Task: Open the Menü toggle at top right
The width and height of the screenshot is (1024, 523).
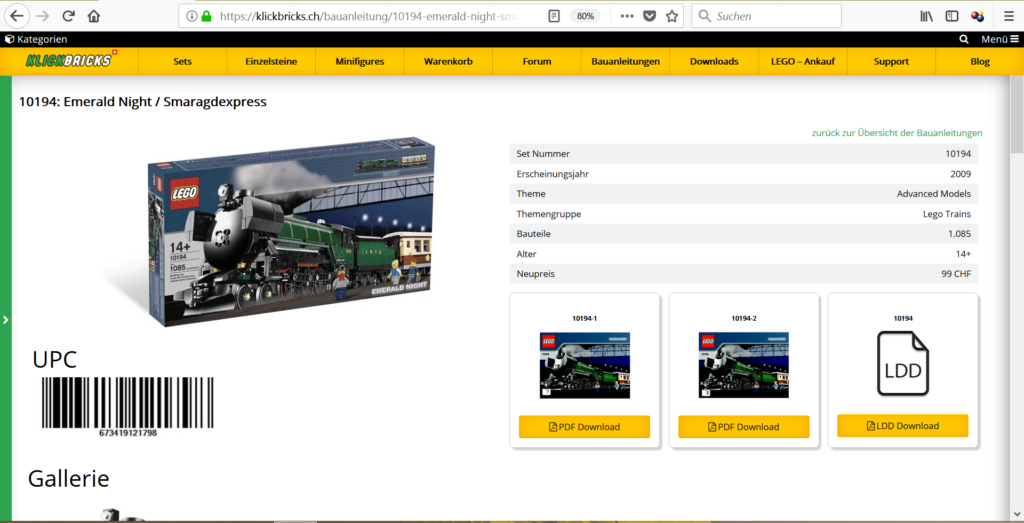Action: (x=998, y=39)
